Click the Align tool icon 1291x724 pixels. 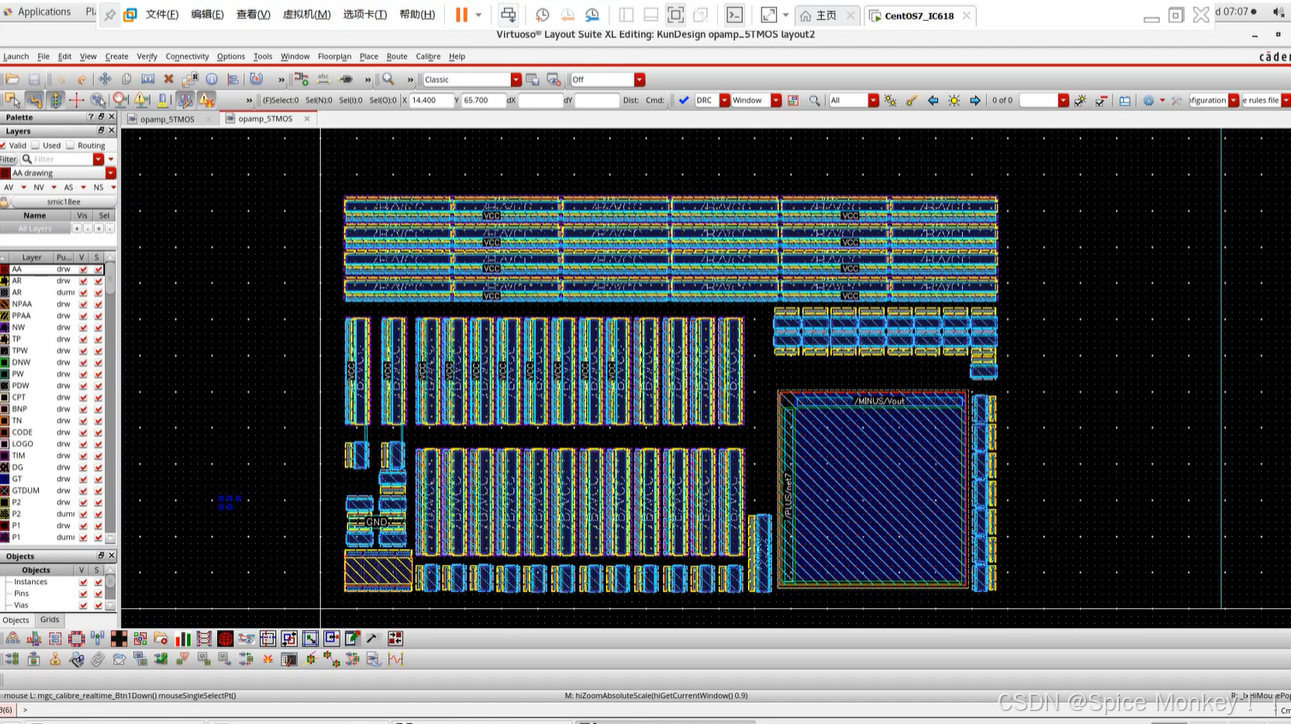coord(233,79)
